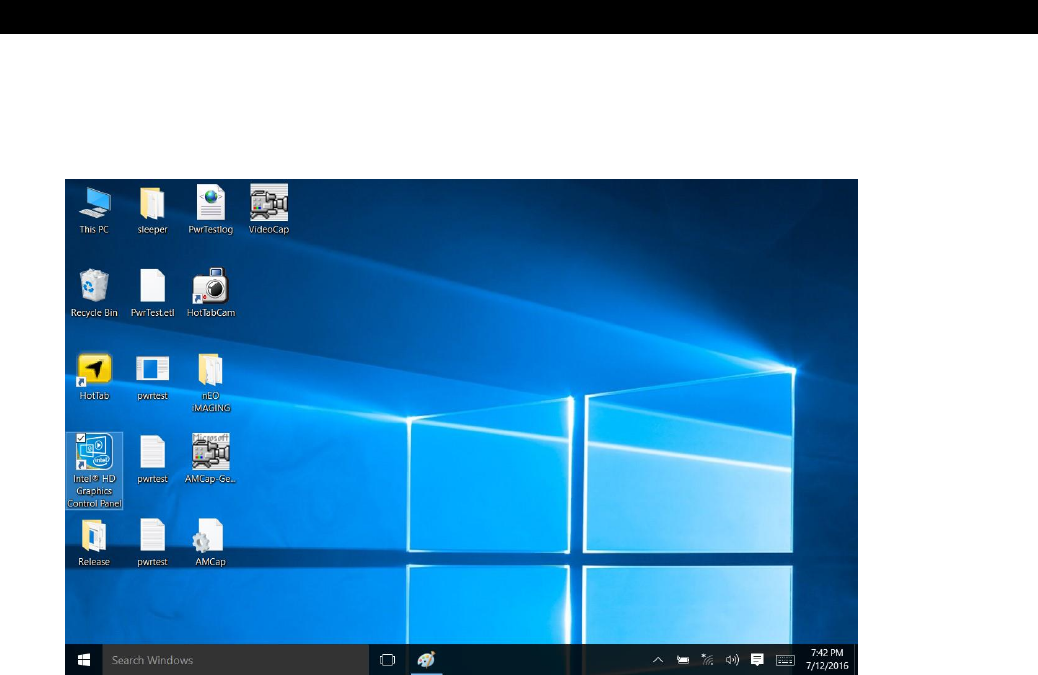1038x675 pixels.
Task: Open the nEO iMAGING folder
Action: click(210, 370)
